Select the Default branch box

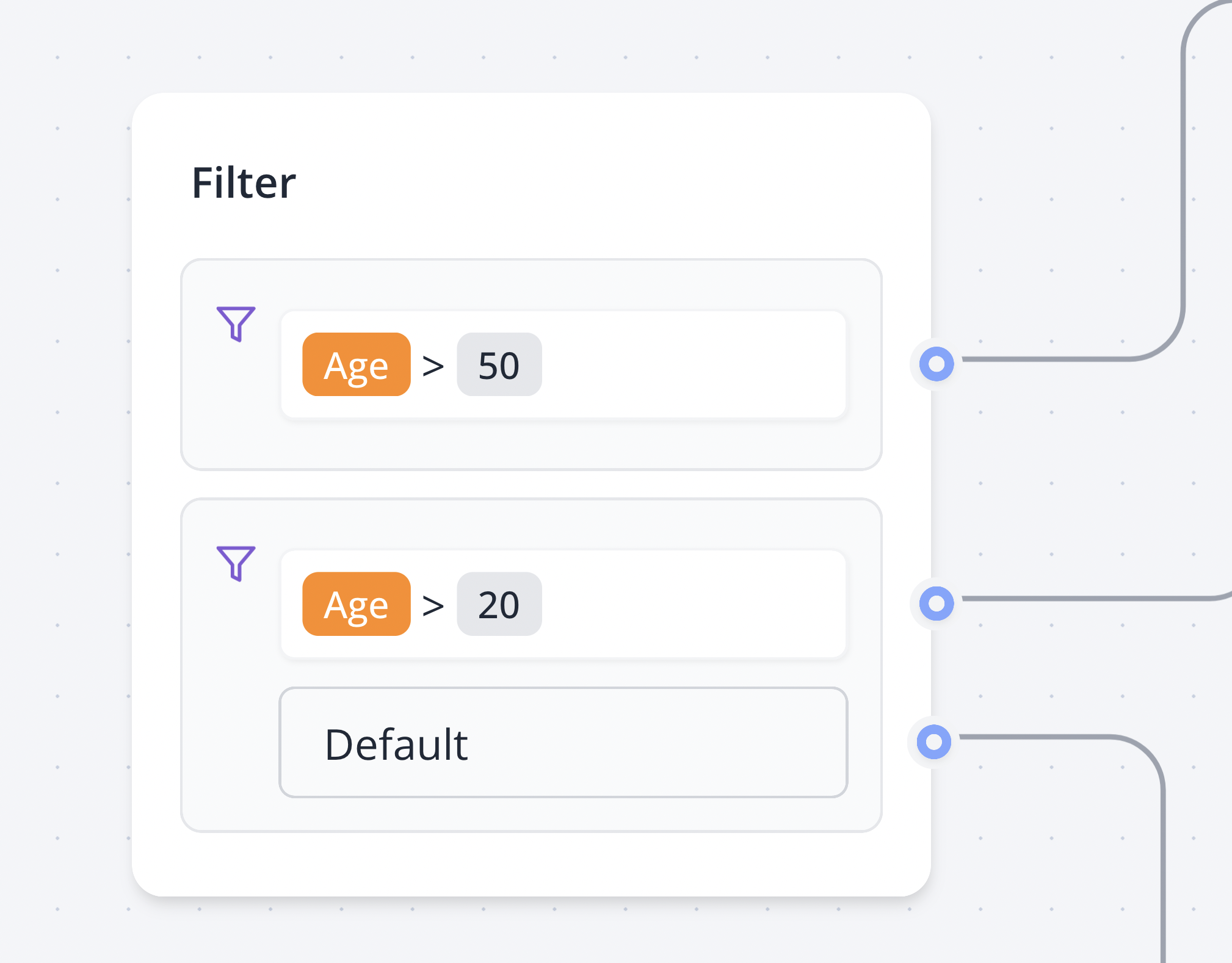563,743
